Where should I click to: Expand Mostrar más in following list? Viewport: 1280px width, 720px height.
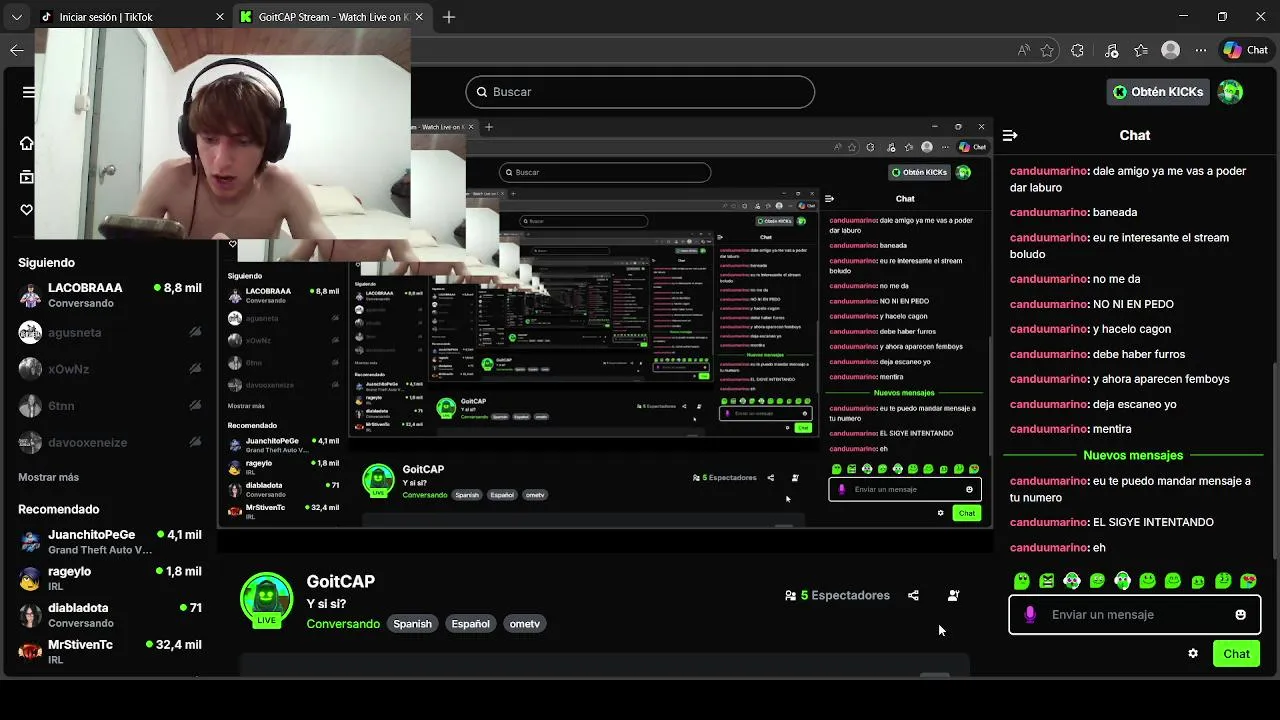(x=48, y=477)
